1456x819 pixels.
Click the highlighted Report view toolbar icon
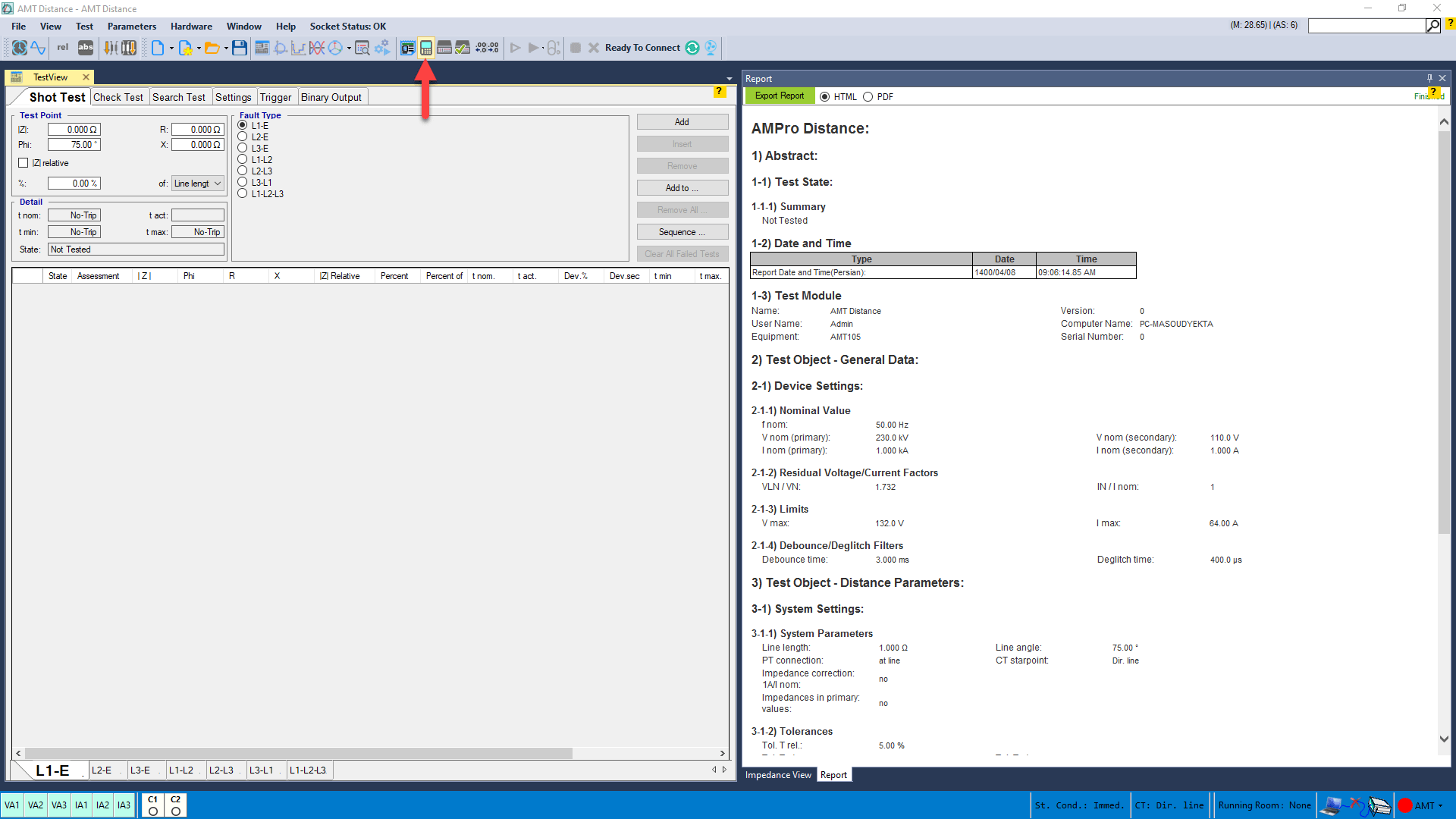coord(426,48)
